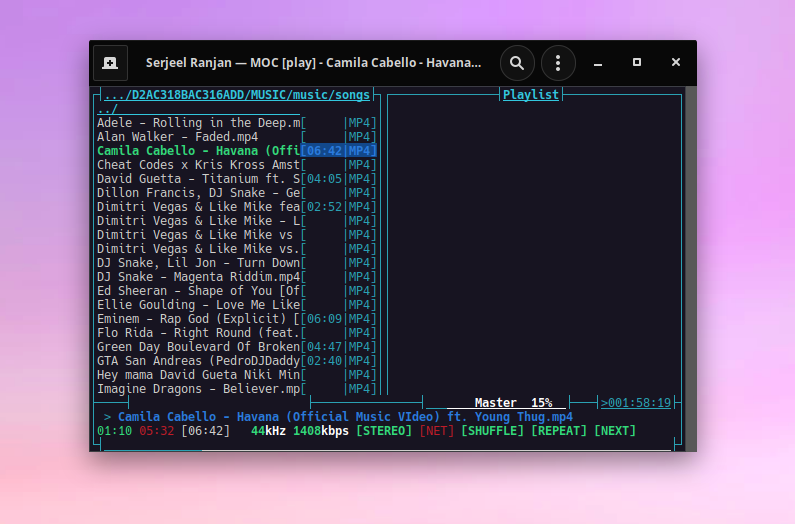Select DJ Snake - Magenta Riddim.mp4
The image size is (795, 524).
point(236,276)
